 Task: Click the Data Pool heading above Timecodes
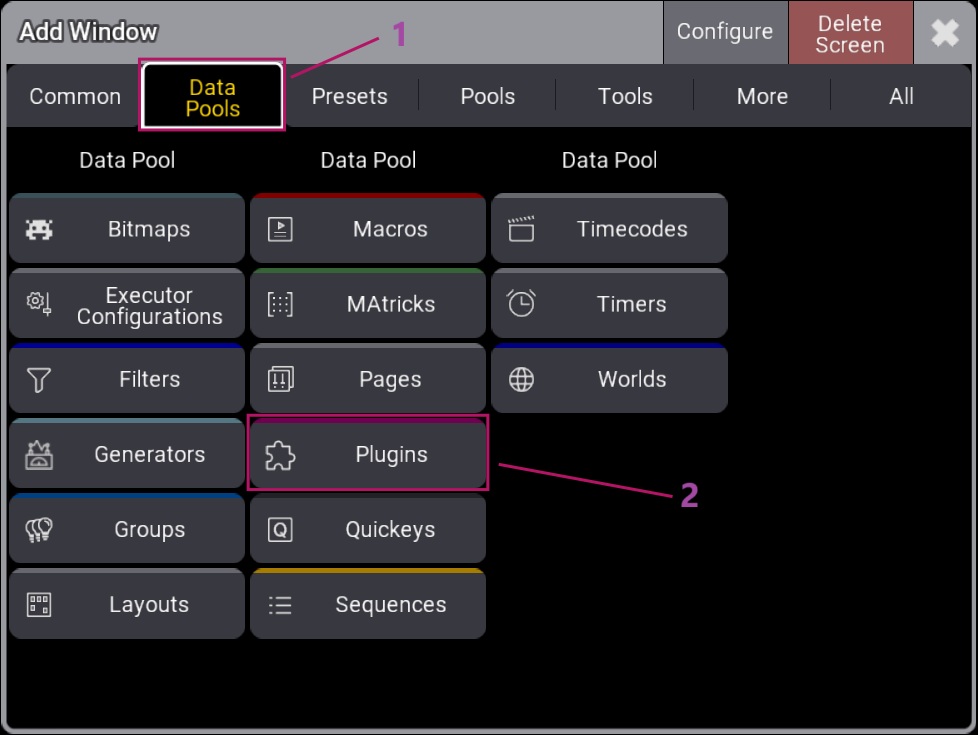(609, 160)
